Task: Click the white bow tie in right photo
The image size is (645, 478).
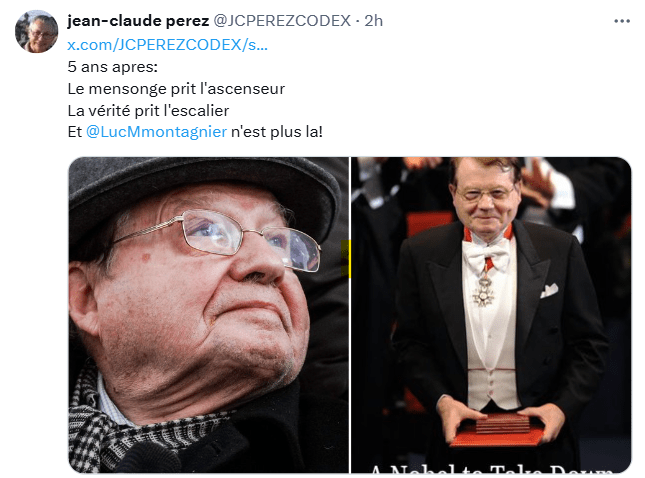Action: 486,255
